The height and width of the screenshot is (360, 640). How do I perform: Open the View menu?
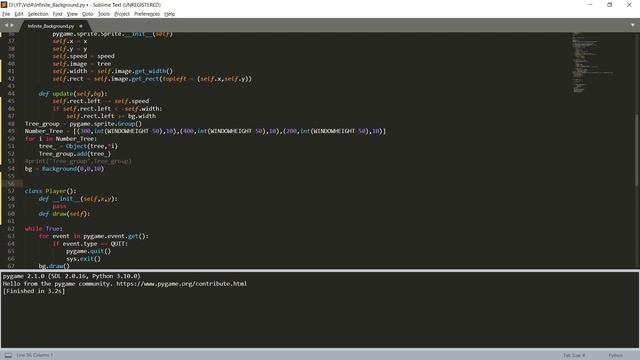pyautogui.click(x=72, y=14)
